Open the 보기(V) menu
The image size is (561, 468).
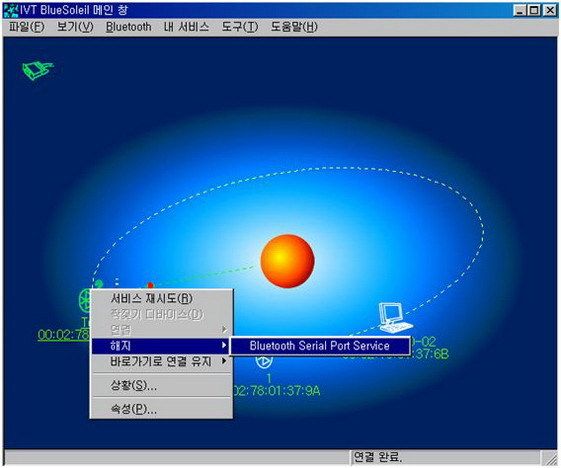pyautogui.click(x=75, y=27)
